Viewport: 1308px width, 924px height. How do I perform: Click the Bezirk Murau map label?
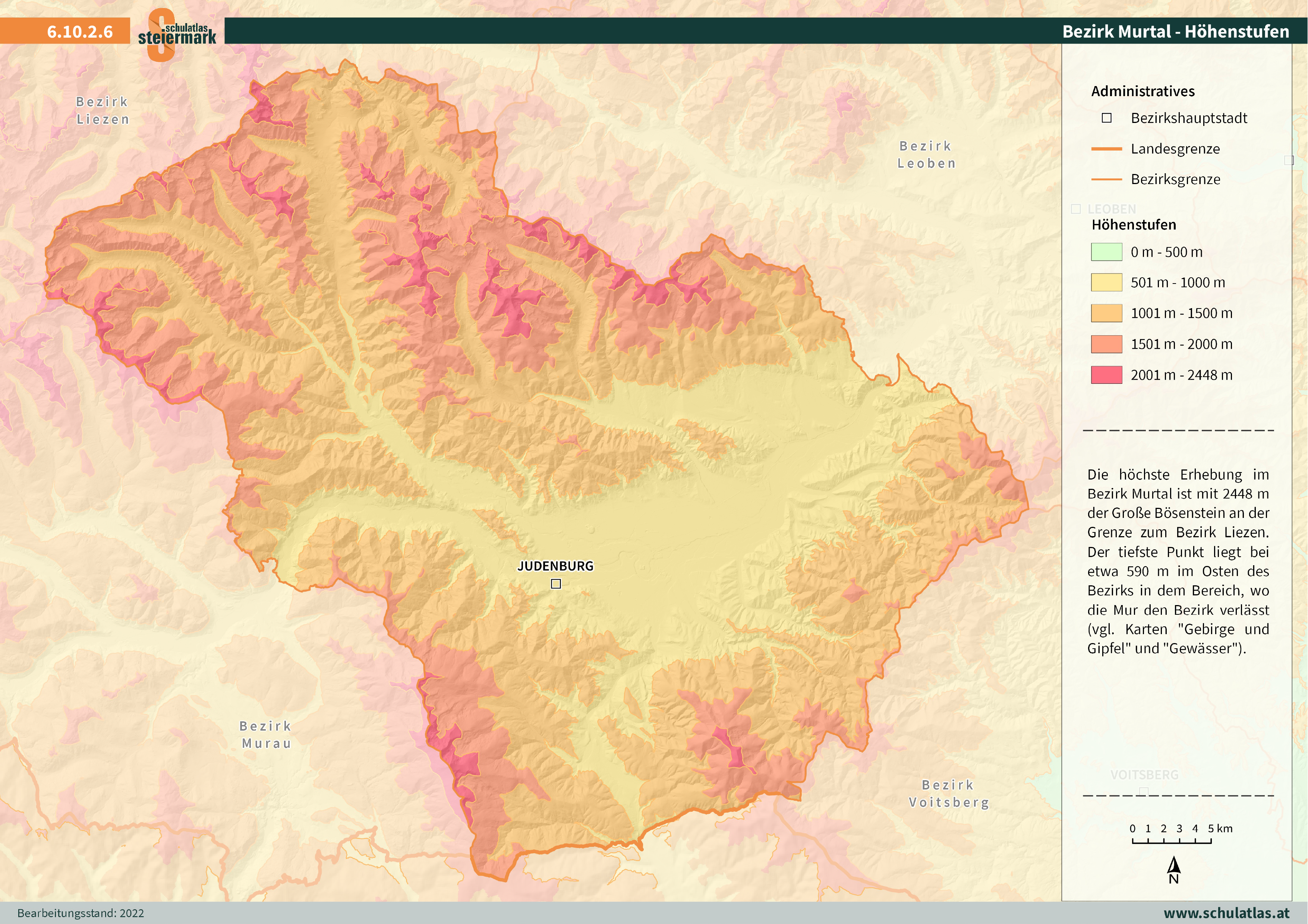[266, 734]
